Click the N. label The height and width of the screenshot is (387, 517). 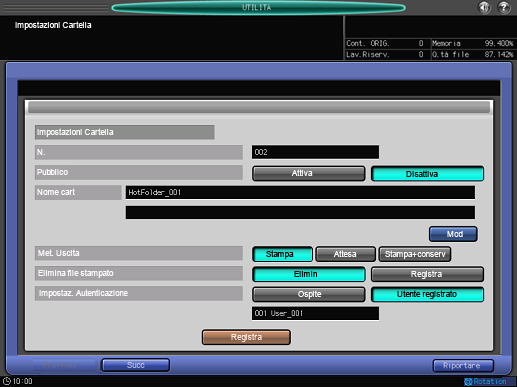tap(139, 152)
